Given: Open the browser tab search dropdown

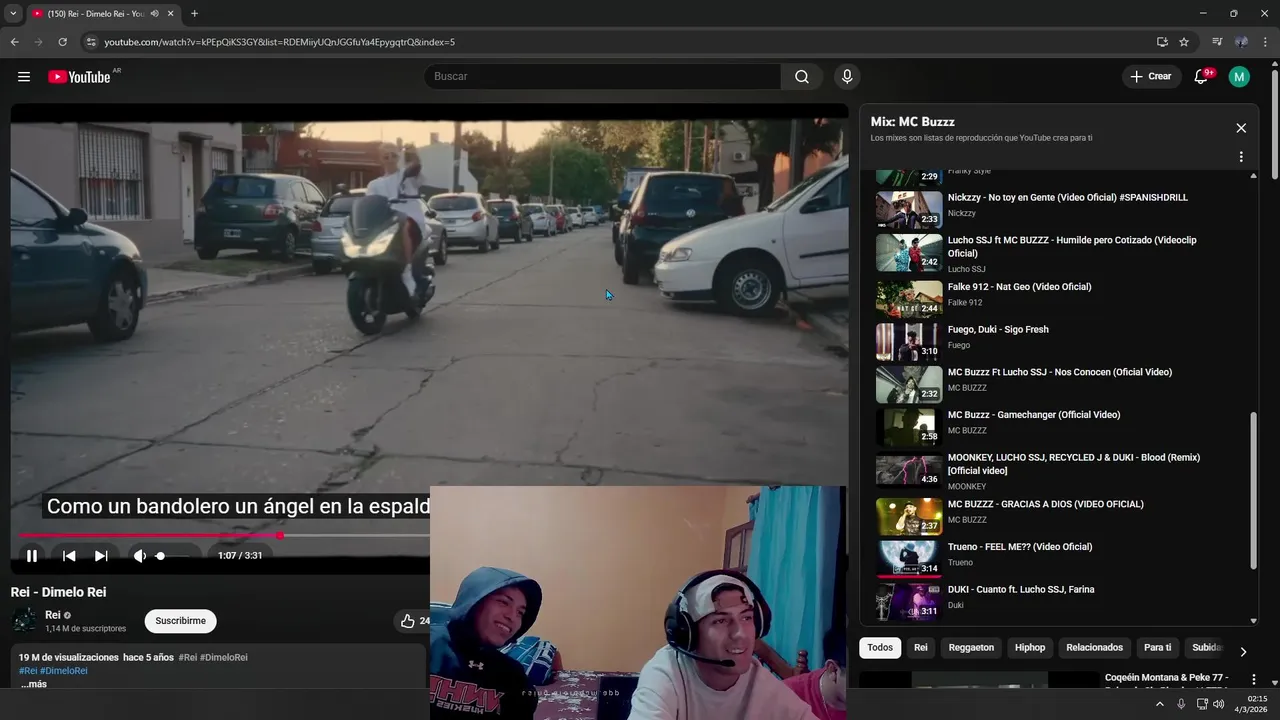Looking at the screenshot, I should [x=13, y=14].
